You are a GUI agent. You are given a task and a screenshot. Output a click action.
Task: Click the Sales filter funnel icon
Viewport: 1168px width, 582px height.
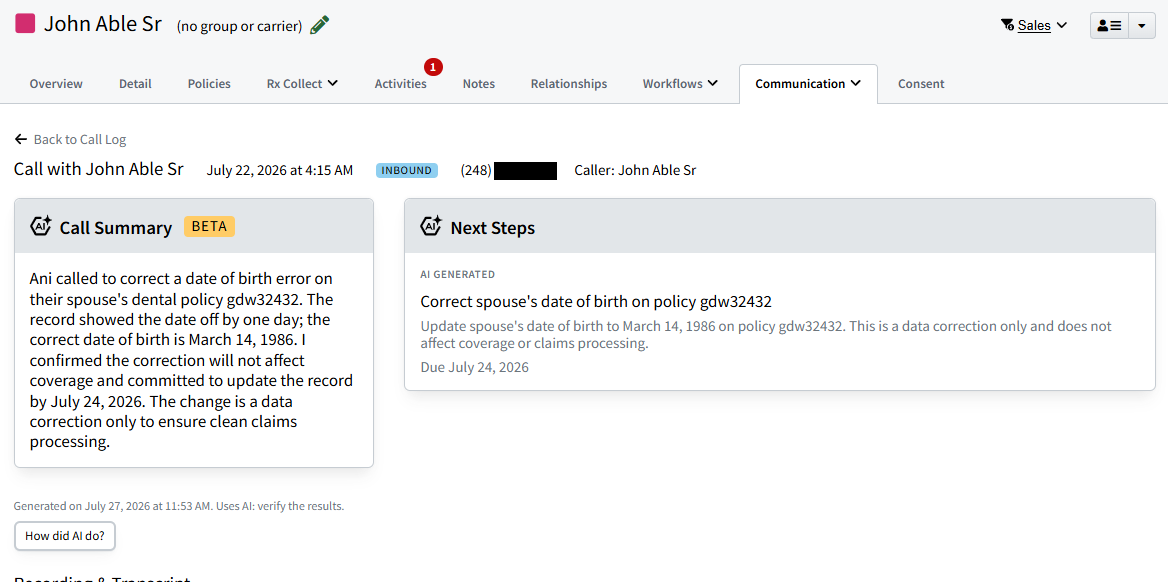coord(1007,25)
